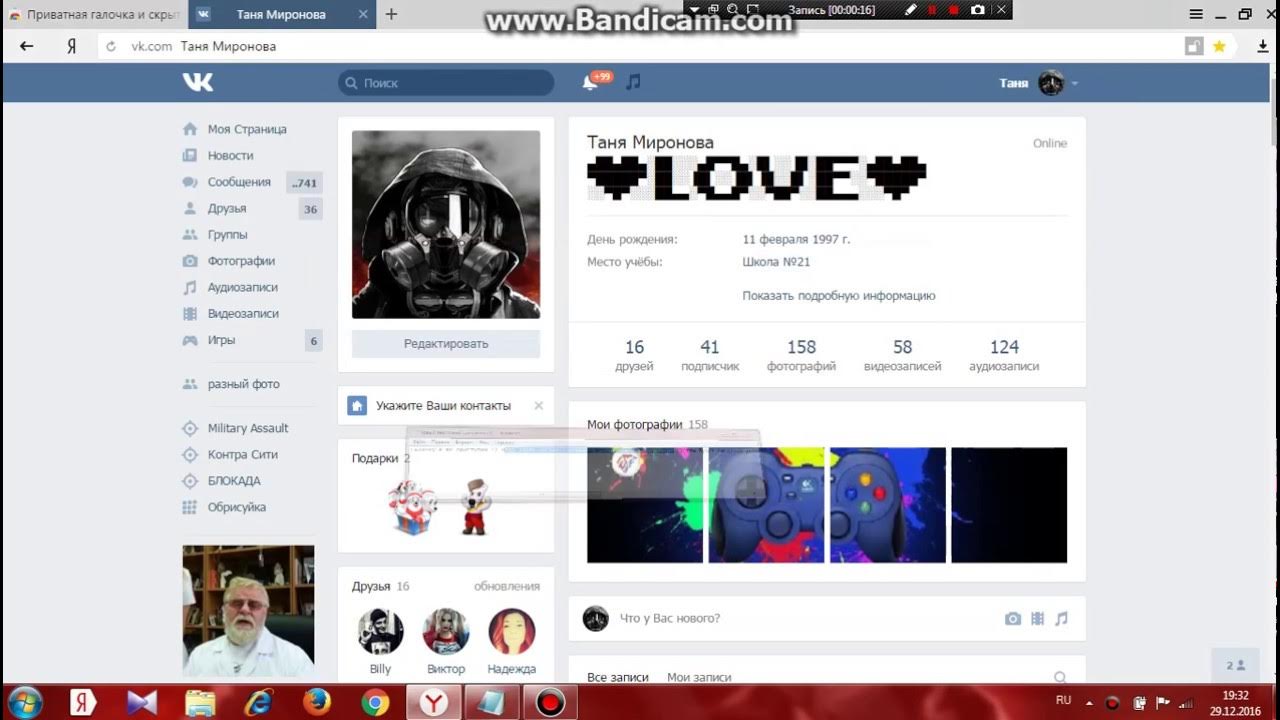
Task: Click the VK logo in header
Action: [x=198, y=83]
